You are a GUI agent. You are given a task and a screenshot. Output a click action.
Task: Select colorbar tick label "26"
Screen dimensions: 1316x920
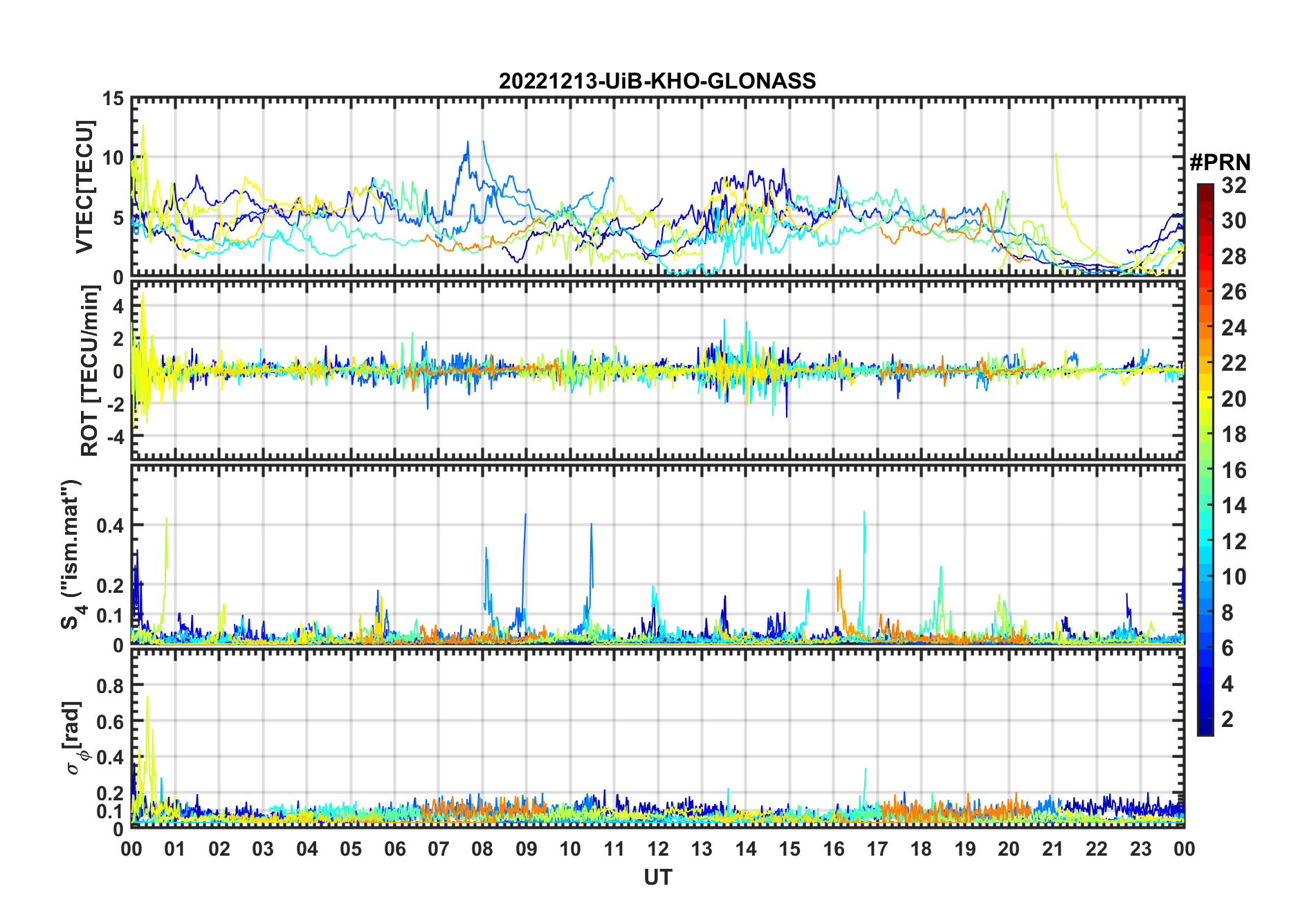[1234, 292]
